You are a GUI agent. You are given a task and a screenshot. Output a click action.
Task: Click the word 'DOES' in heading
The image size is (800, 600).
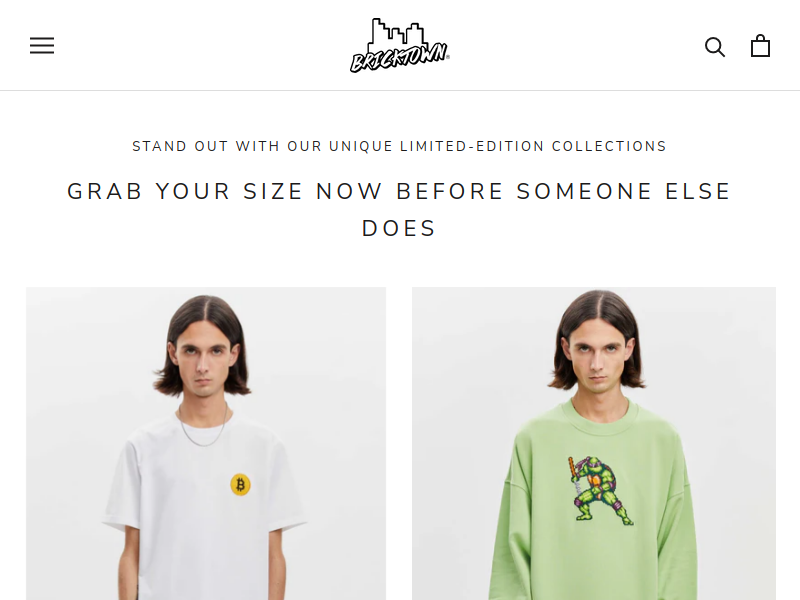tap(399, 229)
